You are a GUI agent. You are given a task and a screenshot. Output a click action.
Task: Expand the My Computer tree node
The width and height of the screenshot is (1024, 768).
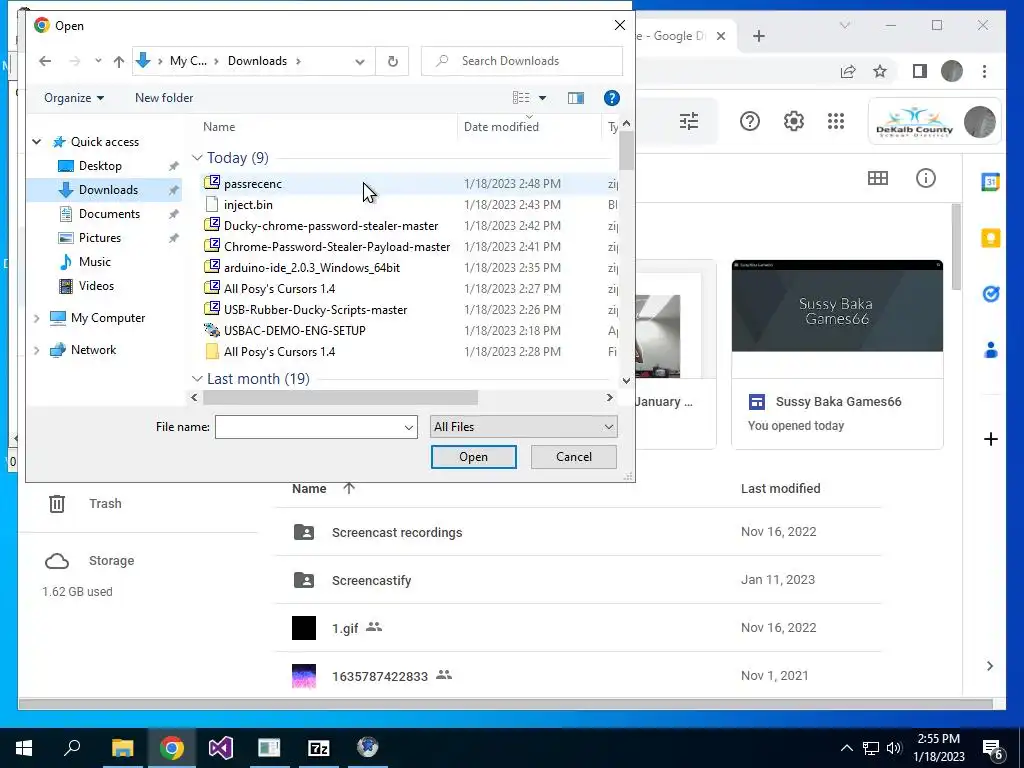click(x=37, y=318)
